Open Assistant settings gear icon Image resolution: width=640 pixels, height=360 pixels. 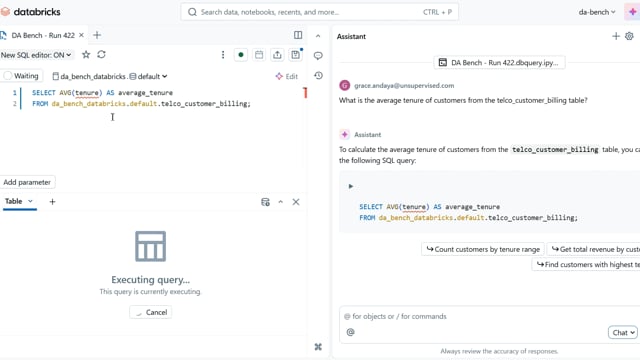click(629, 36)
